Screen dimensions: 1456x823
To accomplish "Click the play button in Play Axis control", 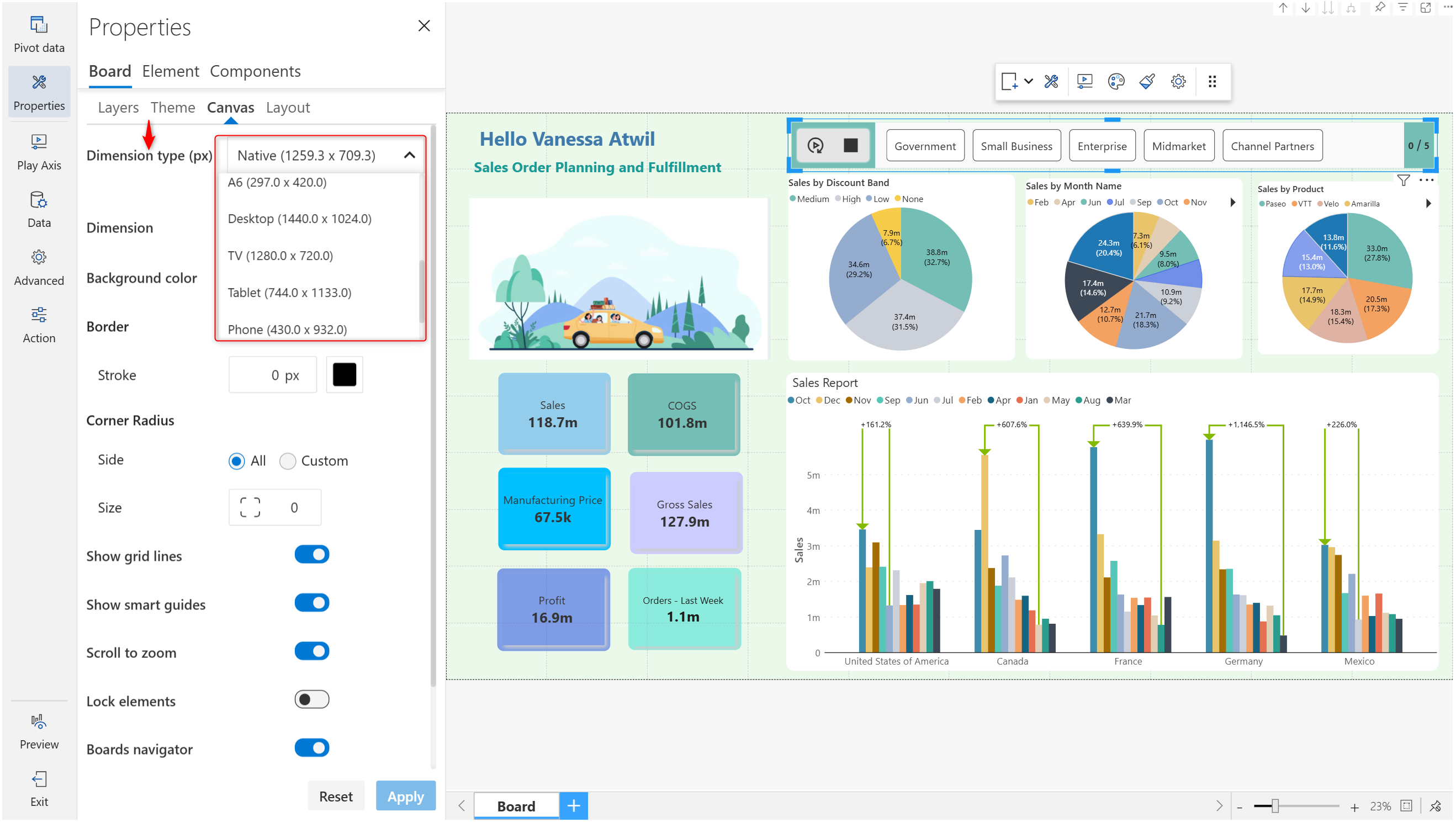I will (815, 146).
